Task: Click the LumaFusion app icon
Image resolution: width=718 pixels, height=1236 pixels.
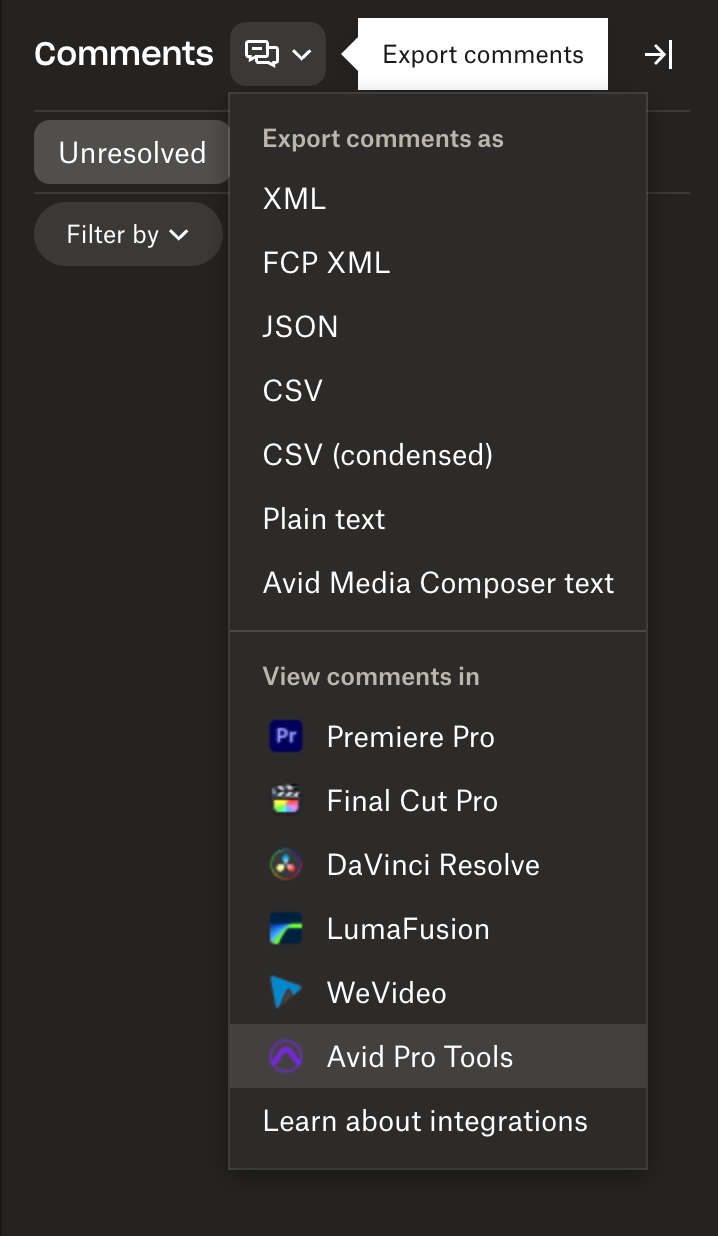Action: coord(286,929)
